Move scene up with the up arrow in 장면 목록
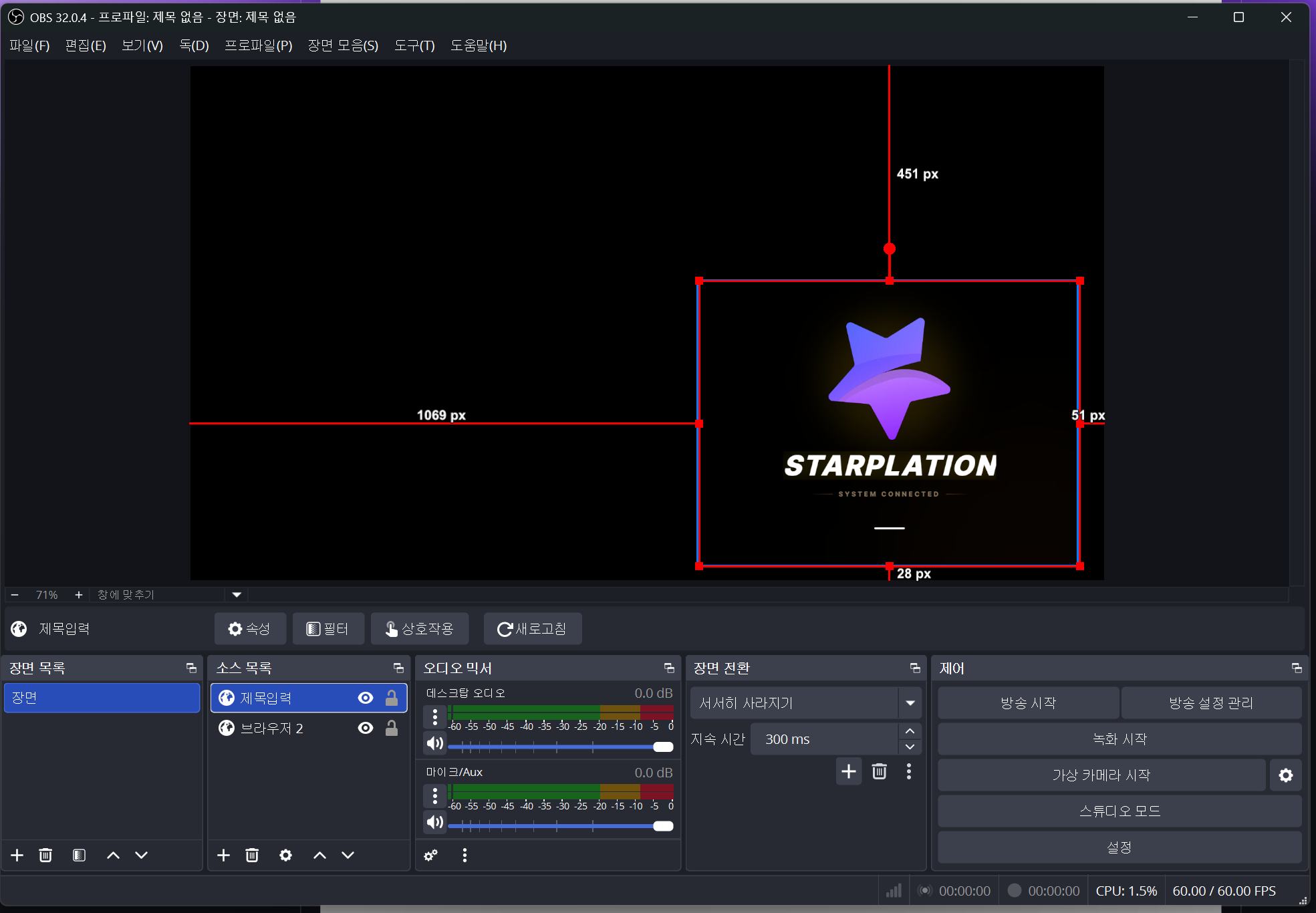This screenshot has height=913, width=1316. click(x=114, y=855)
